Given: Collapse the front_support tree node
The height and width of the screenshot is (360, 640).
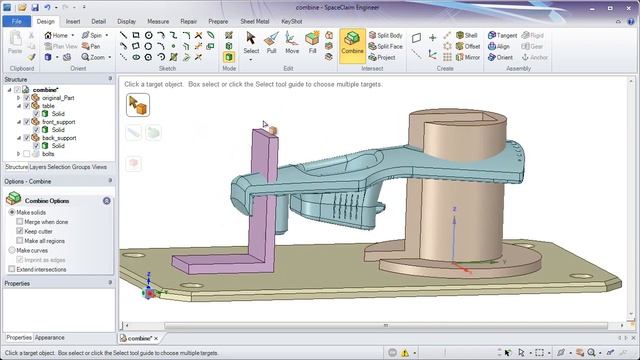Looking at the screenshot, I should [18, 122].
